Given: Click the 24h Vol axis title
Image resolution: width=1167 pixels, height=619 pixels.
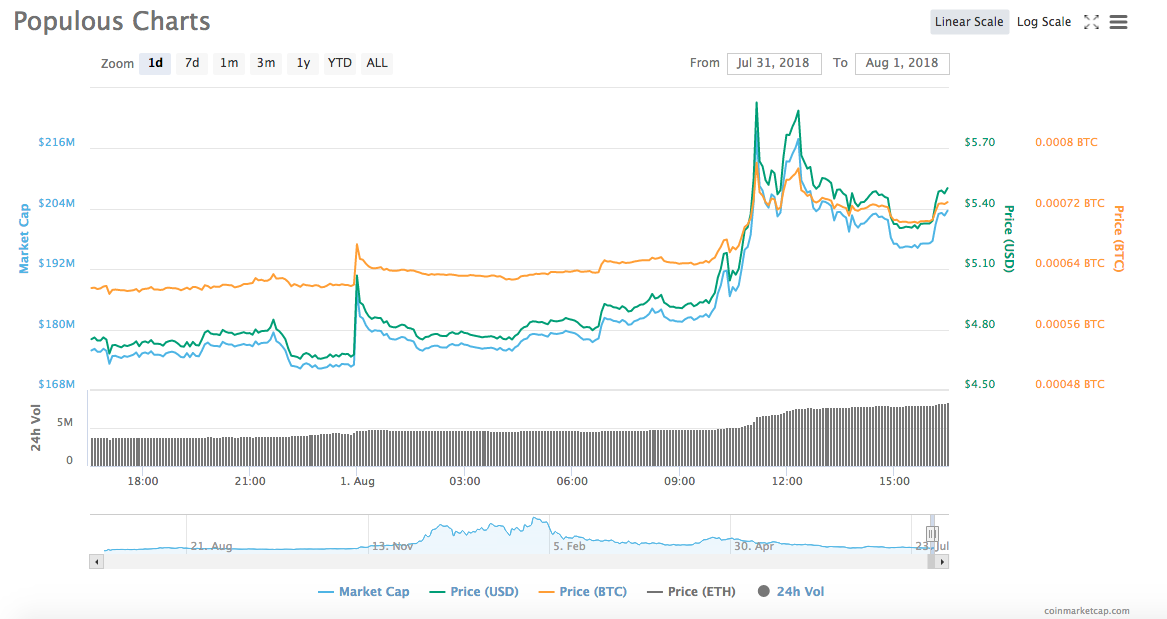Looking at the screenshot, I should tap(36, 428).
